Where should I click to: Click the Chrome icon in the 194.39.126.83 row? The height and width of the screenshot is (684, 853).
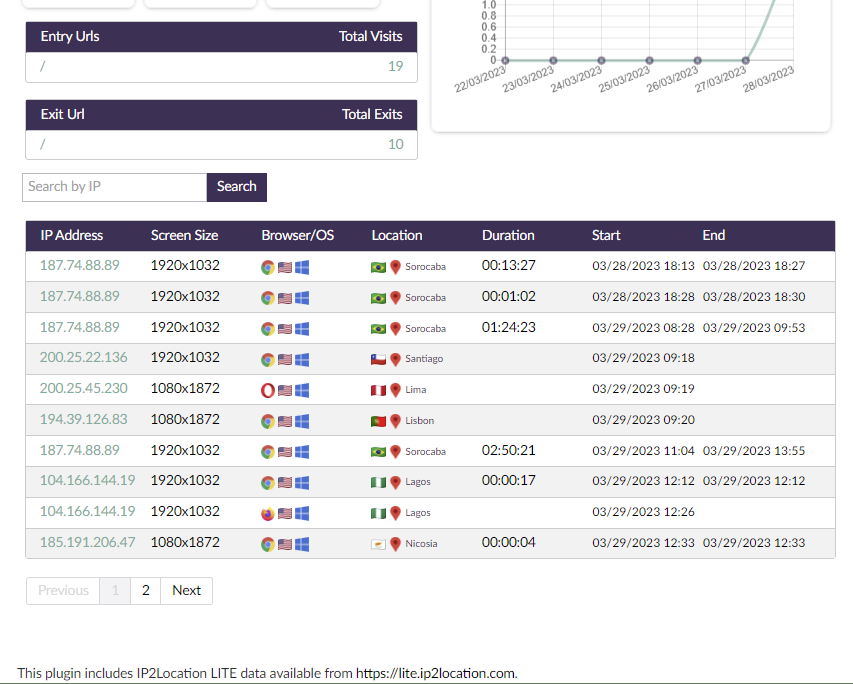[x=268, y=421]
